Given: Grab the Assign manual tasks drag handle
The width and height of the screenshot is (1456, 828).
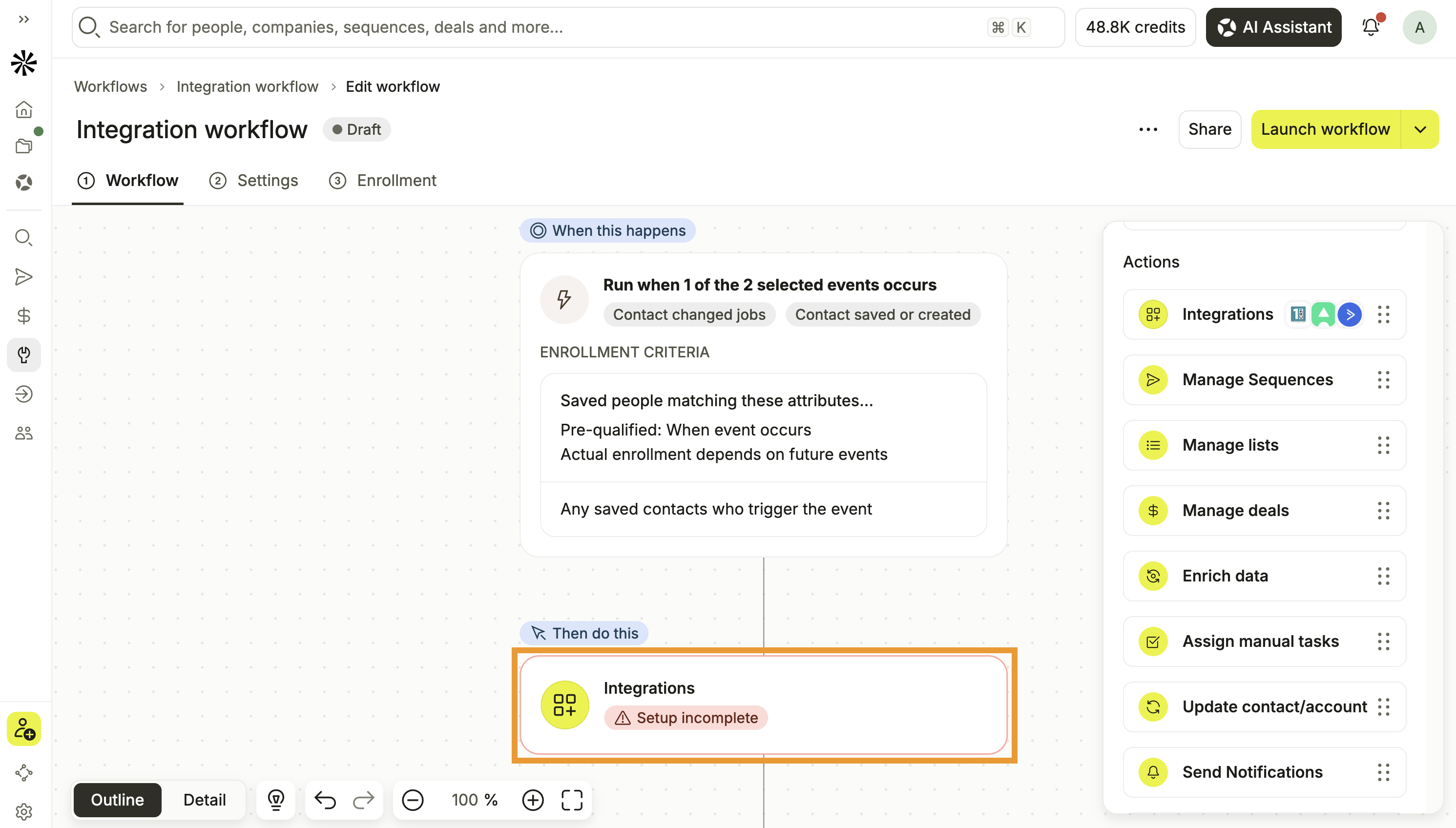Looking at the screenshot, I should 1384,642.
